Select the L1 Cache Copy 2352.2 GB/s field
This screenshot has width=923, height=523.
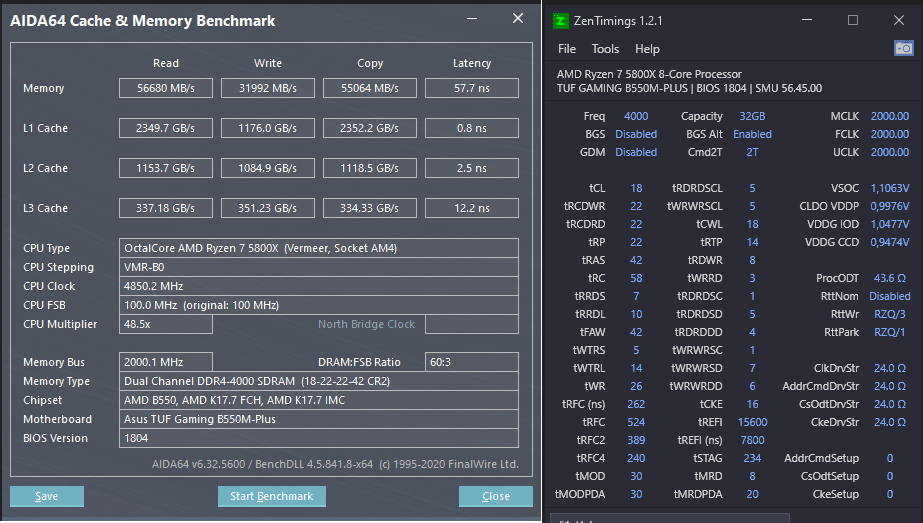tap(370, 128)
